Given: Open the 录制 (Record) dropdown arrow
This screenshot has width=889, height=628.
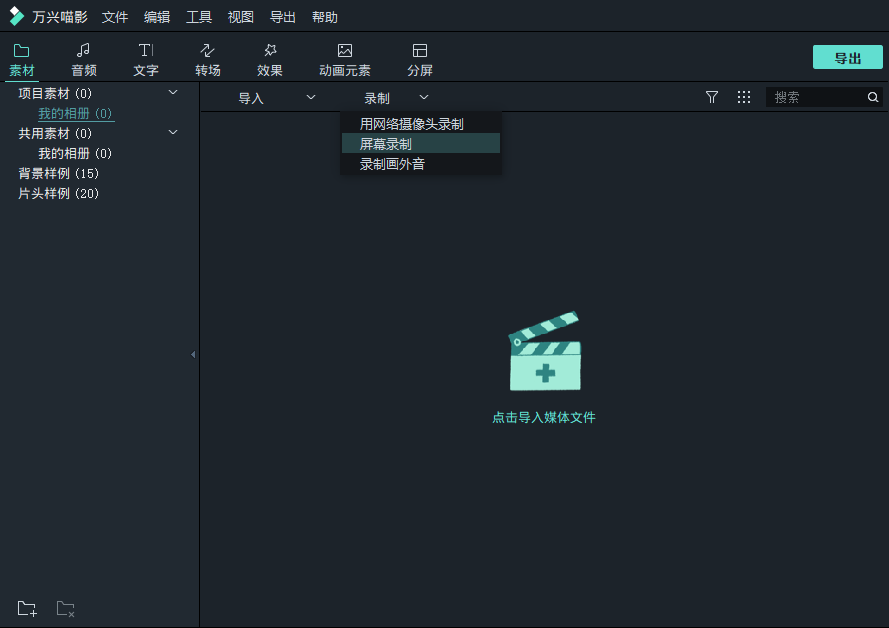Looking at the screenshot, I should click(x=423, y=97).
